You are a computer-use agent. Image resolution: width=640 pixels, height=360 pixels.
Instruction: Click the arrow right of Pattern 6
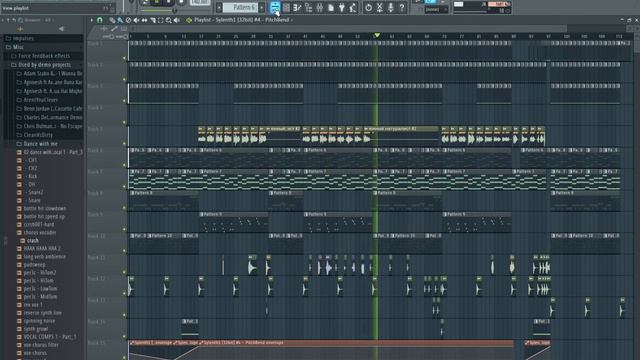click(x=262, y=7)
